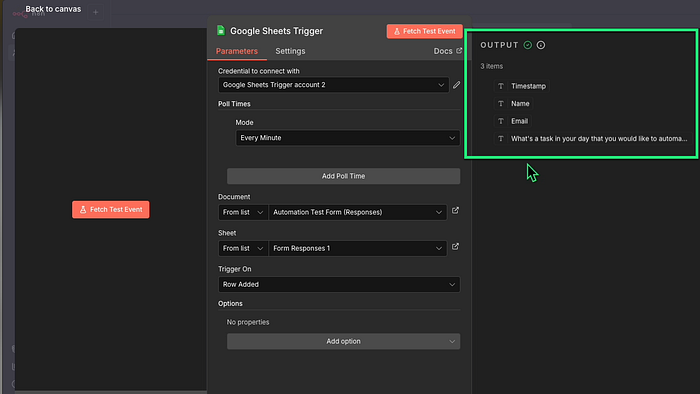
Task: Expand the credential account dropdown
Action: click(x=333, y=85)
